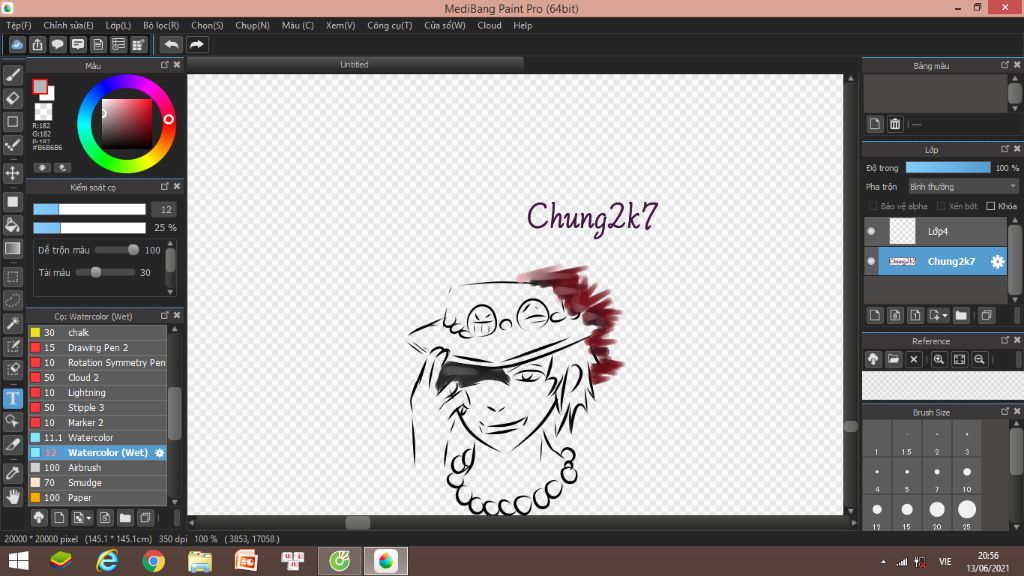This screenshot has height=576, width=1024.
Task: Open the Lớp(L) menu
Action: tap(118, 25)
